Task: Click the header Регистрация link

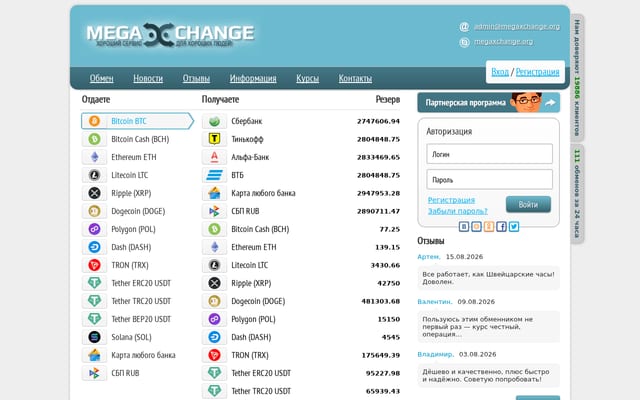Action: pyautogui.click(x=538, y=72)
